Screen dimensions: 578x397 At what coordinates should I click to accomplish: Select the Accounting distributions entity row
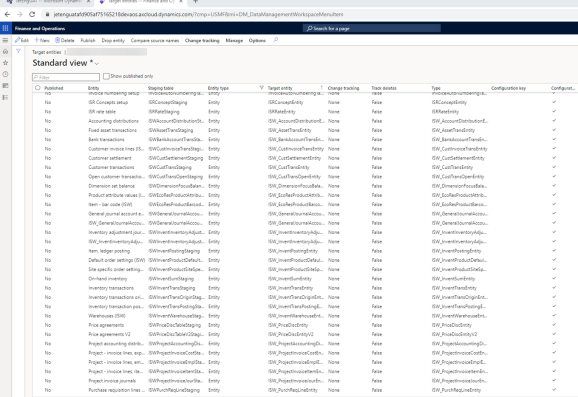point(305,121)
